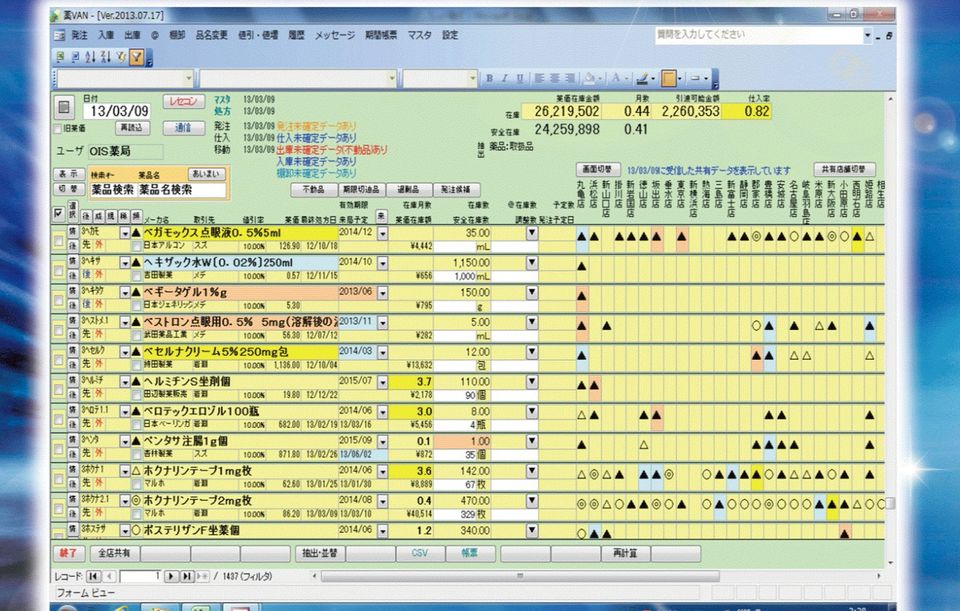
Task: Click the orange fill color swatch
Action: click(x=667, y=78)
